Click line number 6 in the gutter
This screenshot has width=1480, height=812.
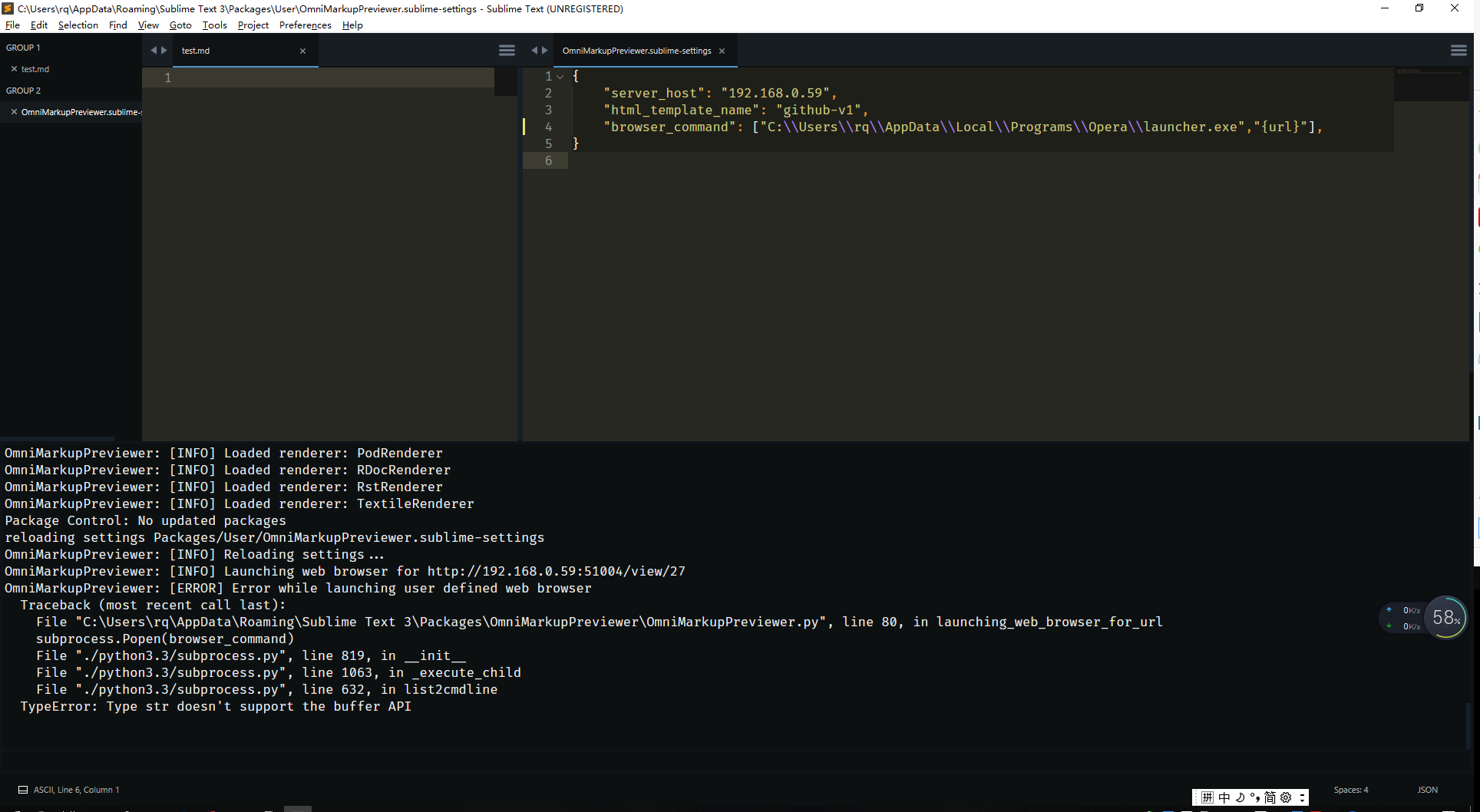(548, 160)
